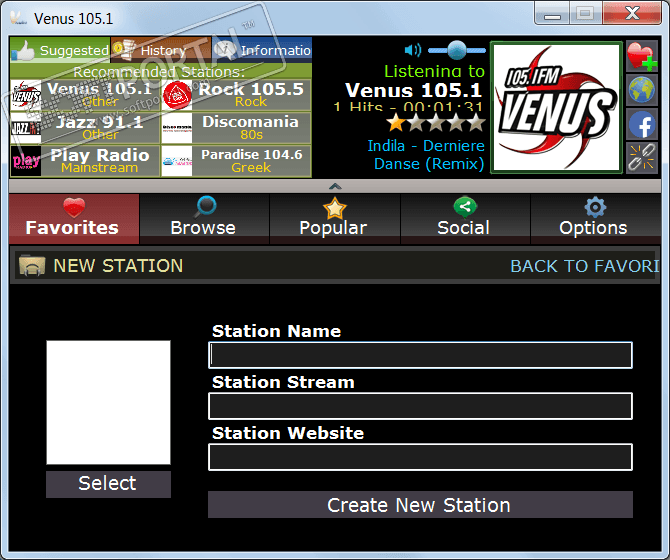670x560 pixels.
Task: Switch to Browse tab
Action: [204, 219]
